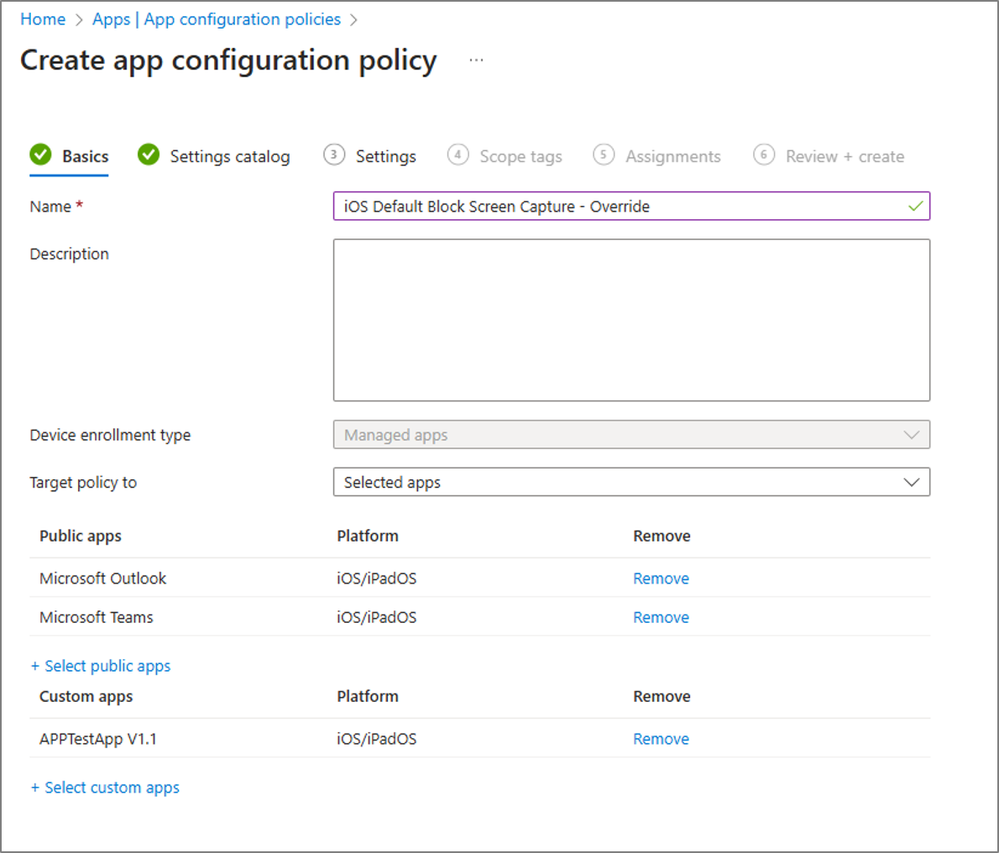Open the Device enrollment type dropdown

pyautogui.click(x=631, y=434)
